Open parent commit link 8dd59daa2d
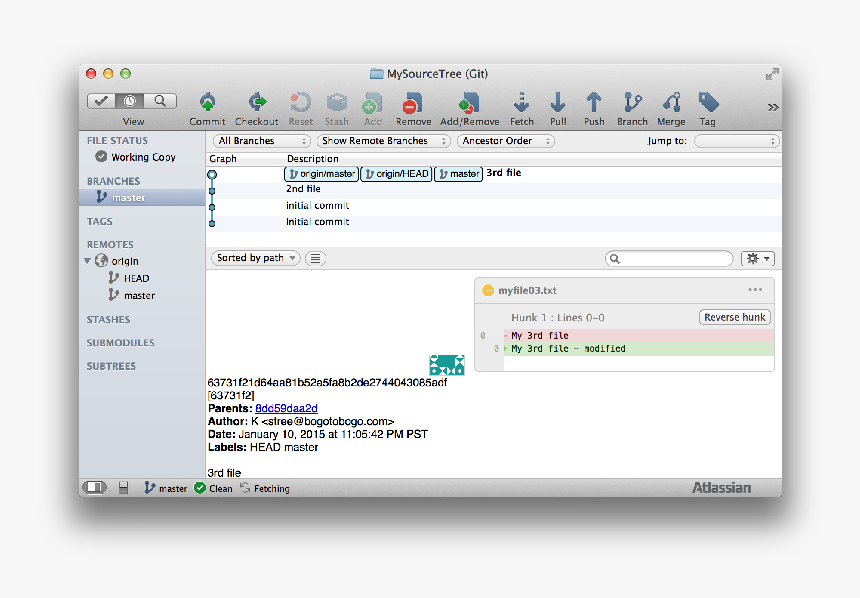The image size is (860, 598). 286,408
